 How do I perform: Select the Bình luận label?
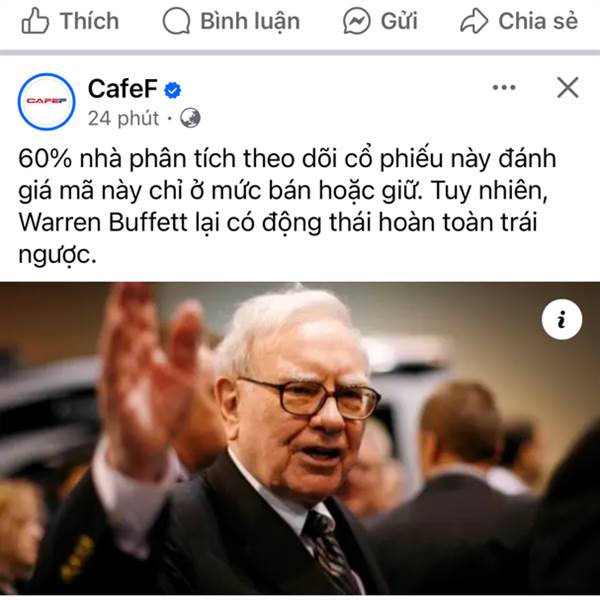[250, 21]
